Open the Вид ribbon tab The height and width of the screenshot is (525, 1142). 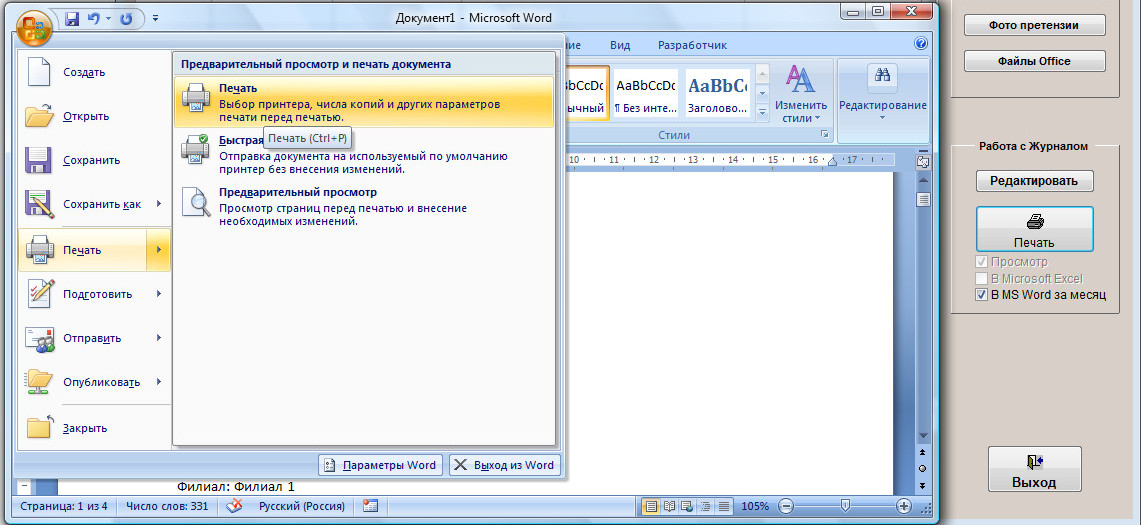point(620,45)
